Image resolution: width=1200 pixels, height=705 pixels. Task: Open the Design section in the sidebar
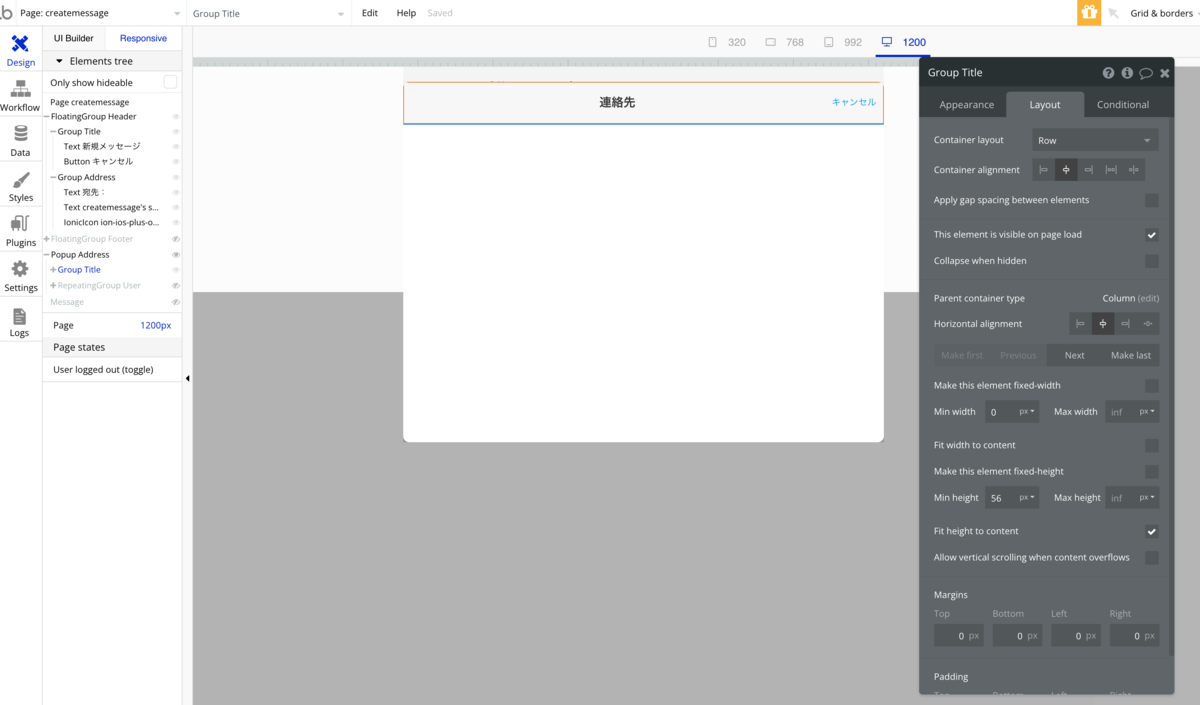point(20,51)
